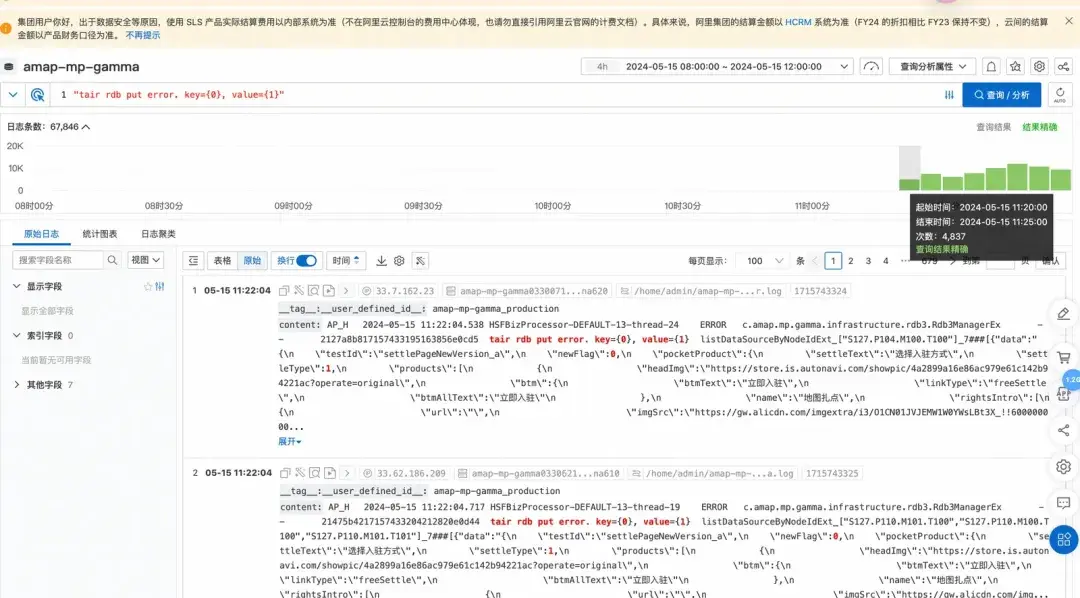Open the time range dropdown

pyautogui.click(x=717, y=67)
